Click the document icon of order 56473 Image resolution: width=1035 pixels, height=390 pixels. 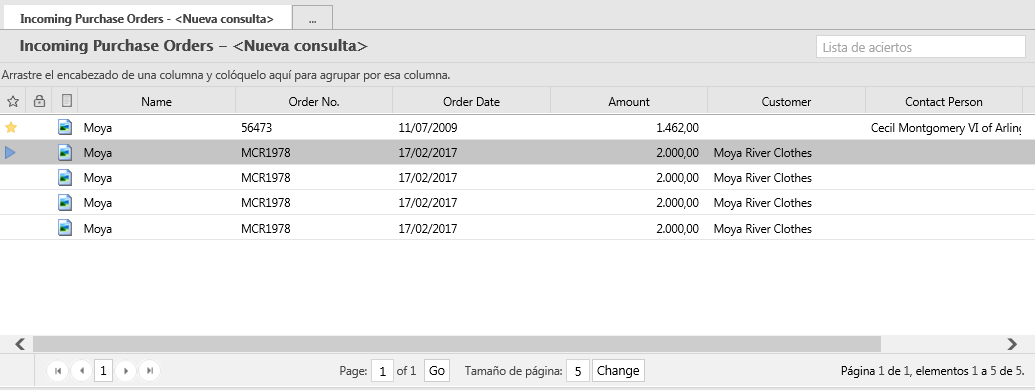pos(65,127)
